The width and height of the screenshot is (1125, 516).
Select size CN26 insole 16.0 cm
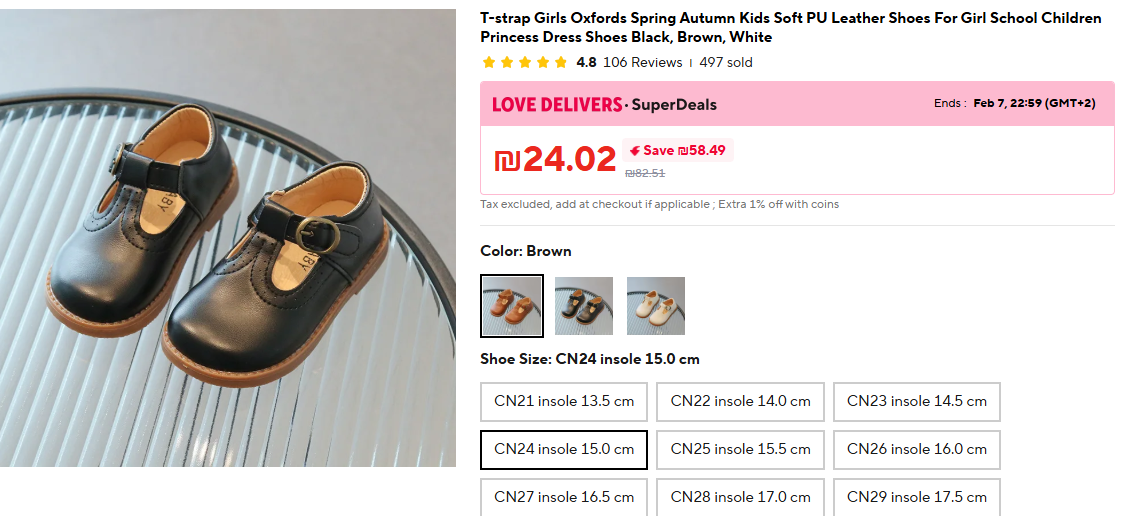916,449
